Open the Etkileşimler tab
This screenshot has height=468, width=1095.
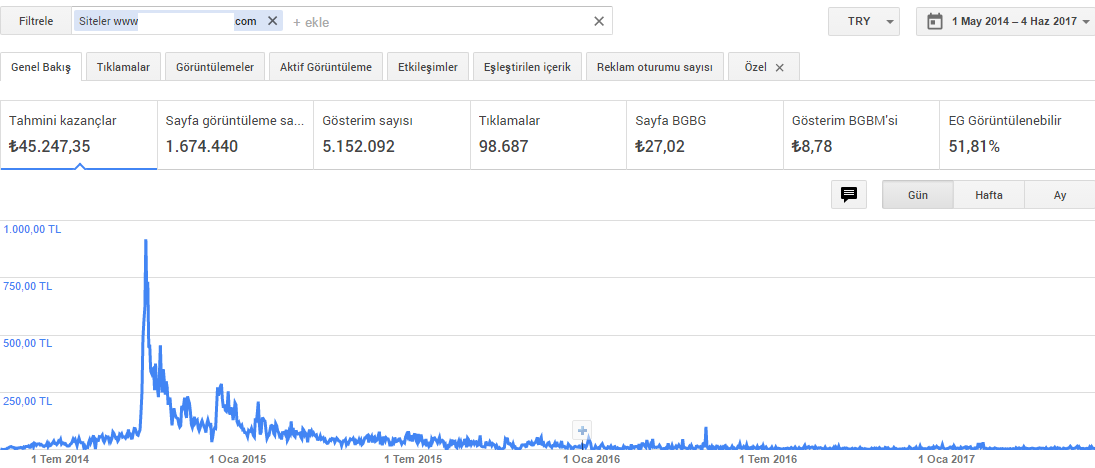pos(428,67)
